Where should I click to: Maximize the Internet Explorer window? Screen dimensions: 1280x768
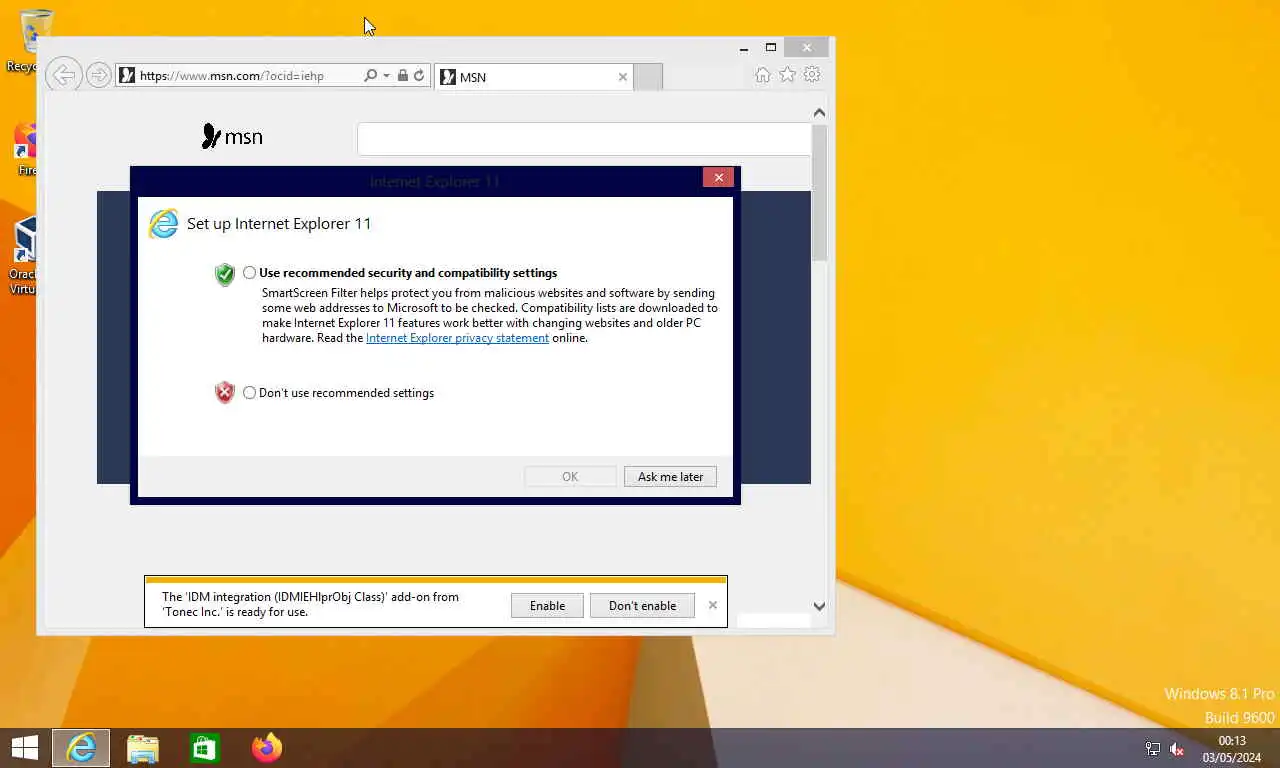[x=771, y=47]
